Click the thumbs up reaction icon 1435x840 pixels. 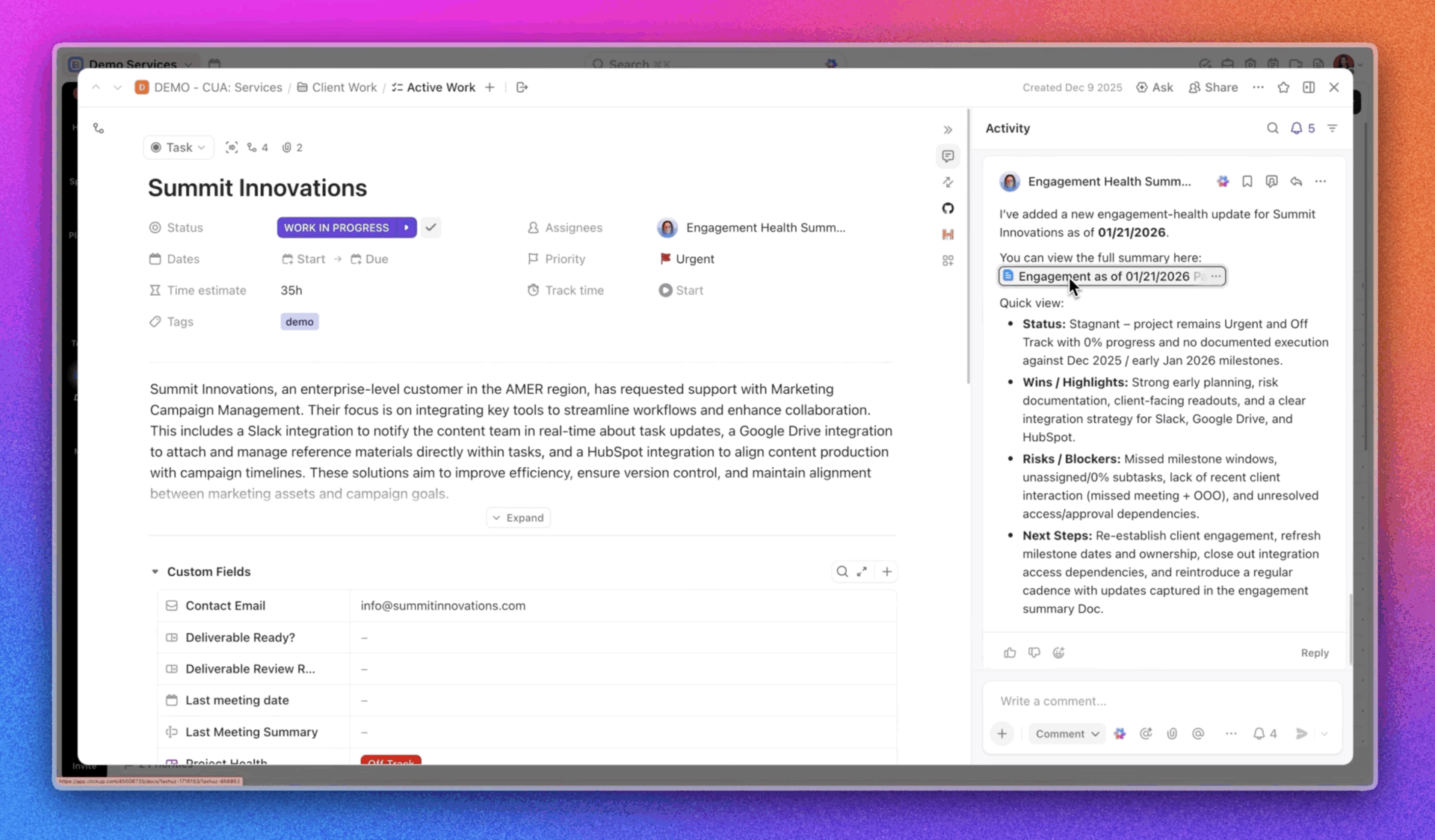pyautogui.click(x=1010, y=652)
